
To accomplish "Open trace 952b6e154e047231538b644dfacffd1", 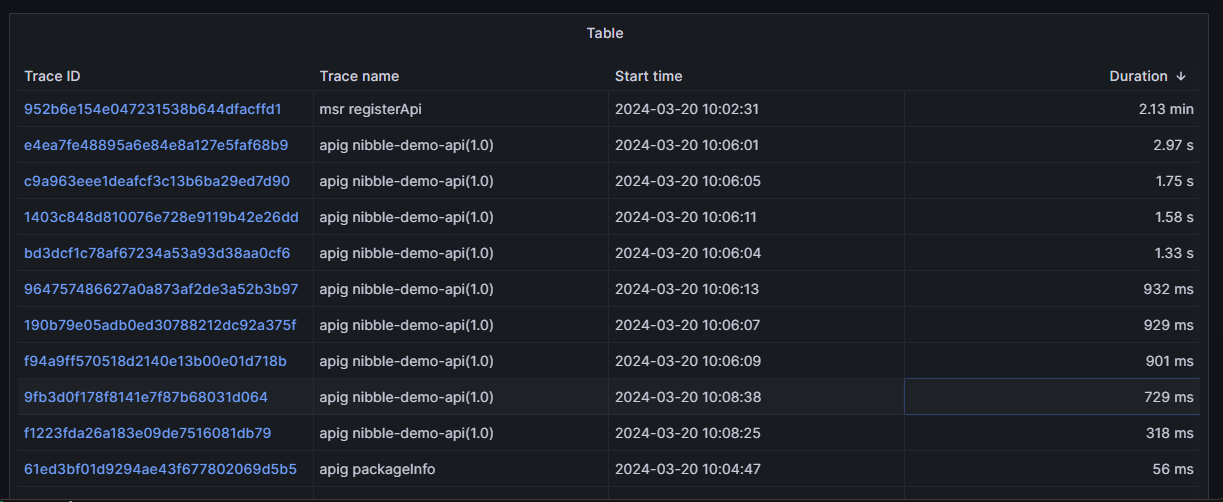I will point(152,109).
